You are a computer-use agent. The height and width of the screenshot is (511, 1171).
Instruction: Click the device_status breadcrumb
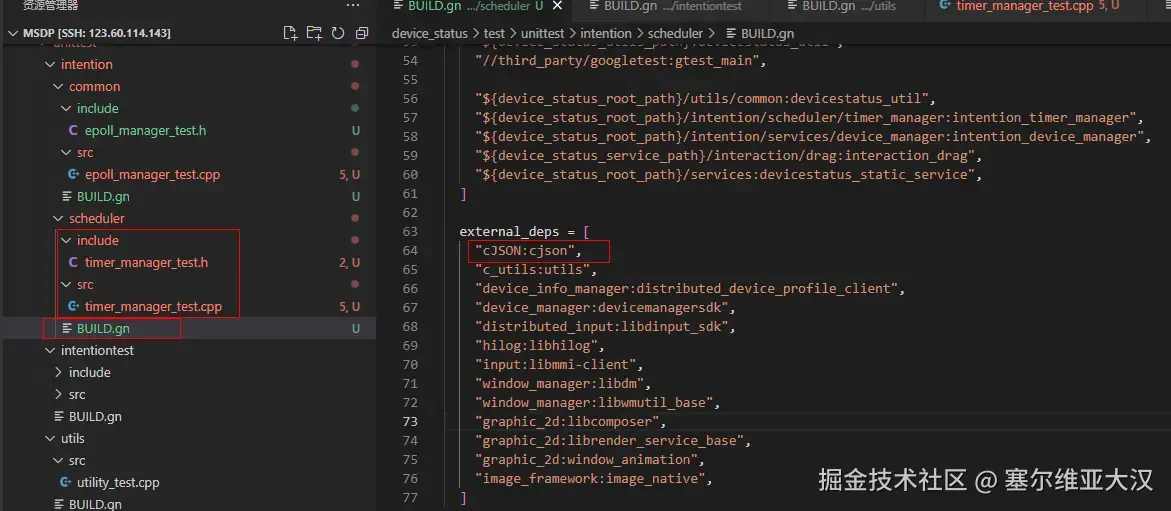click(x=429, y=34)
